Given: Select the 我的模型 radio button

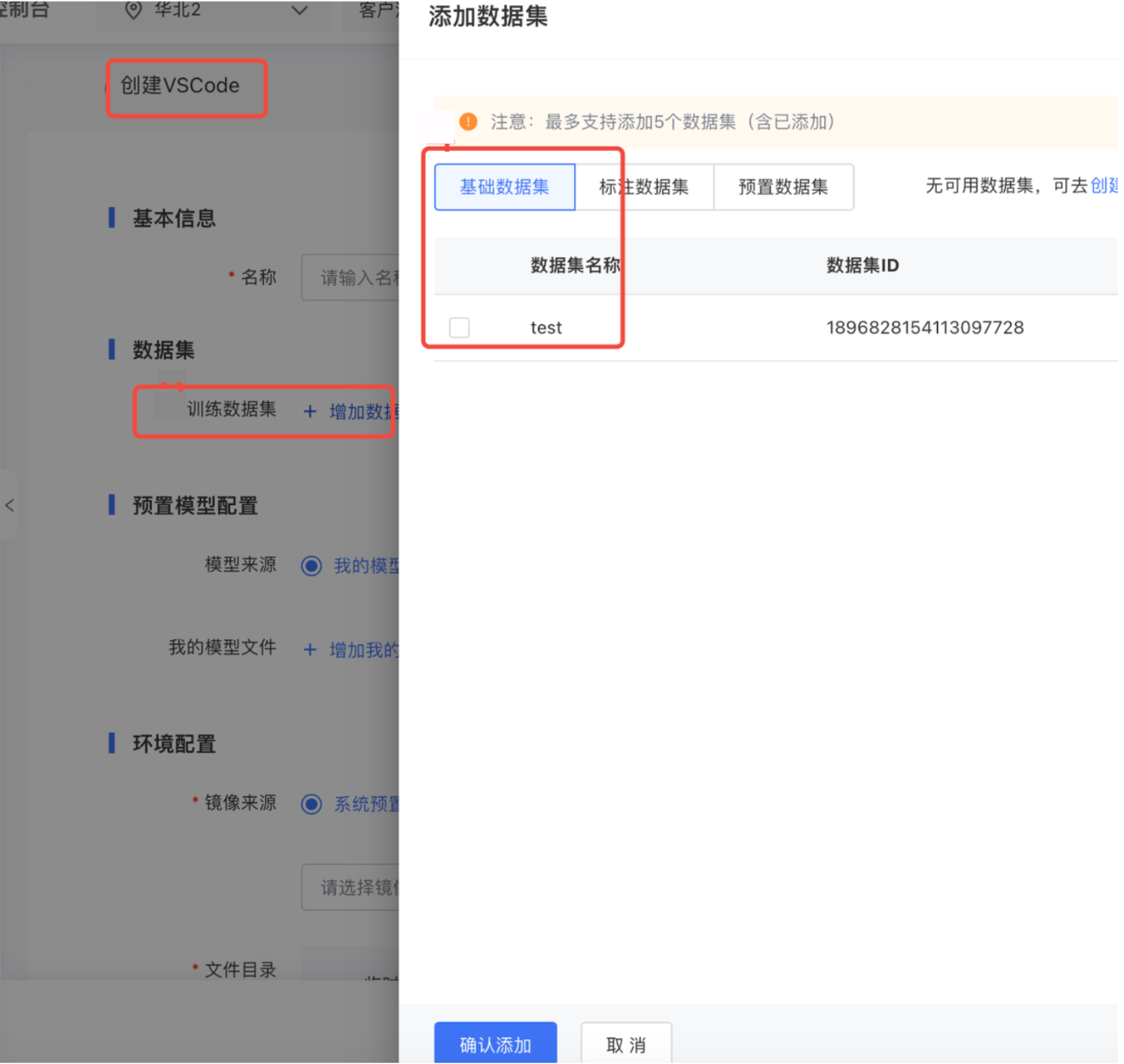Looking at the screenshot, I should (x=311, y=566).
